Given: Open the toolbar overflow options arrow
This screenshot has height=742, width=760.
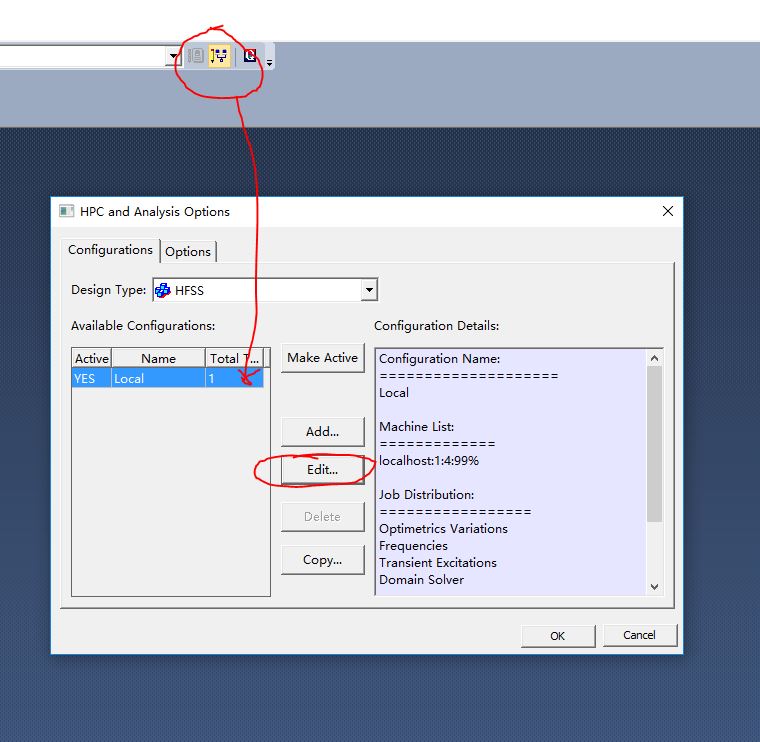Looking at the screenshot, I should [269, 62].
